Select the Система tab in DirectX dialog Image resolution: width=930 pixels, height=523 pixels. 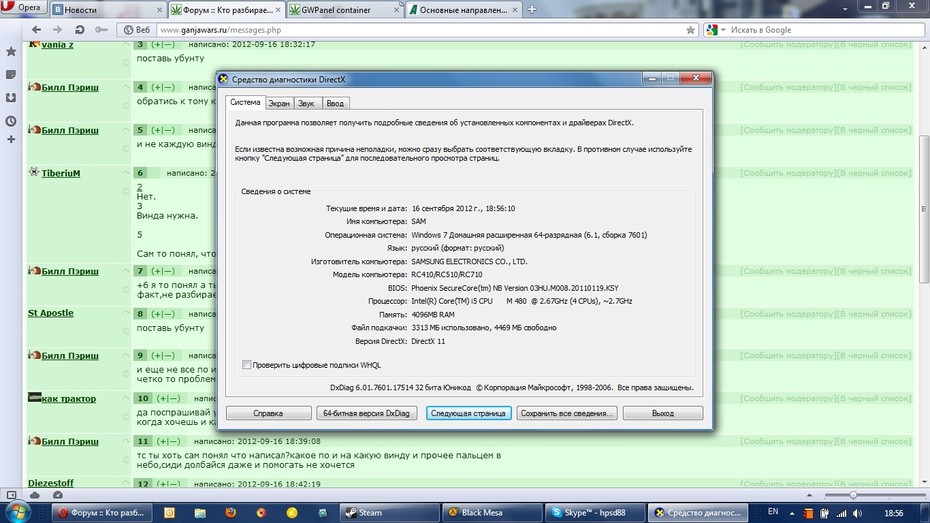tap(245, 102)
